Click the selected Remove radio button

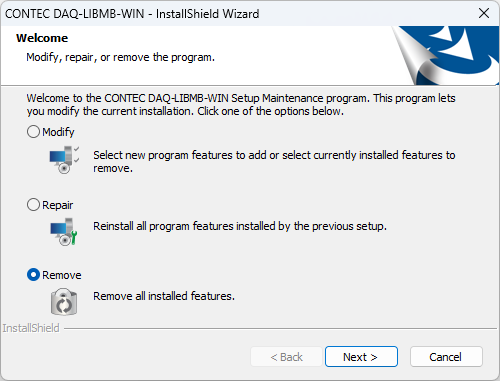(x=33, y=275)
